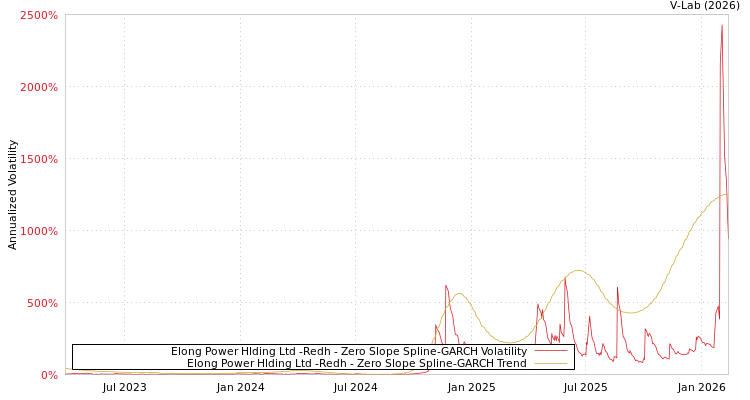This screenshot has height=400, width=750.
Task: Click the Jan 2025 x-axis label
Action: [x=471, y=388]
